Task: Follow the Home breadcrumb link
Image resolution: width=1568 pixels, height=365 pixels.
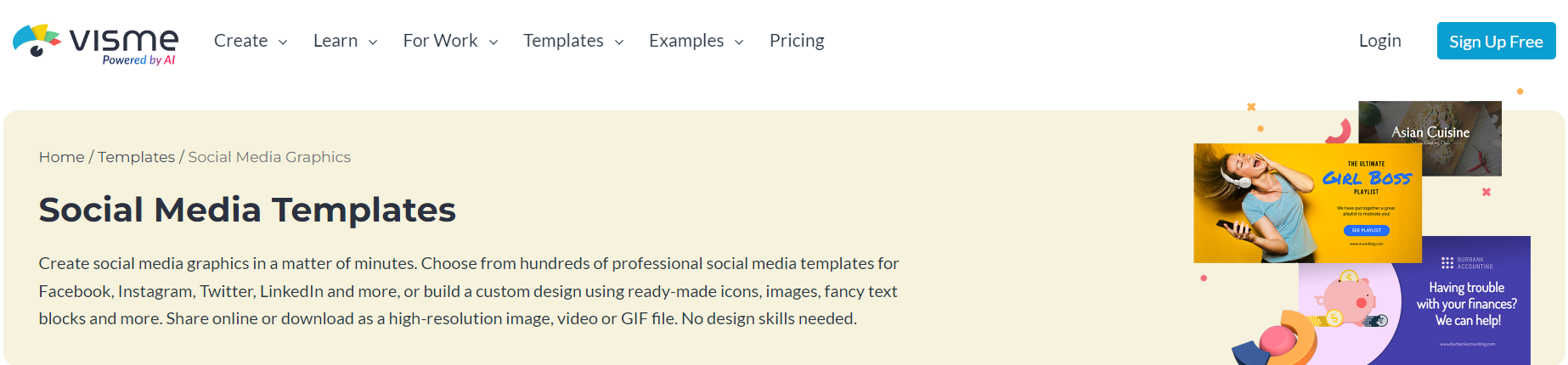Action: 61,157
